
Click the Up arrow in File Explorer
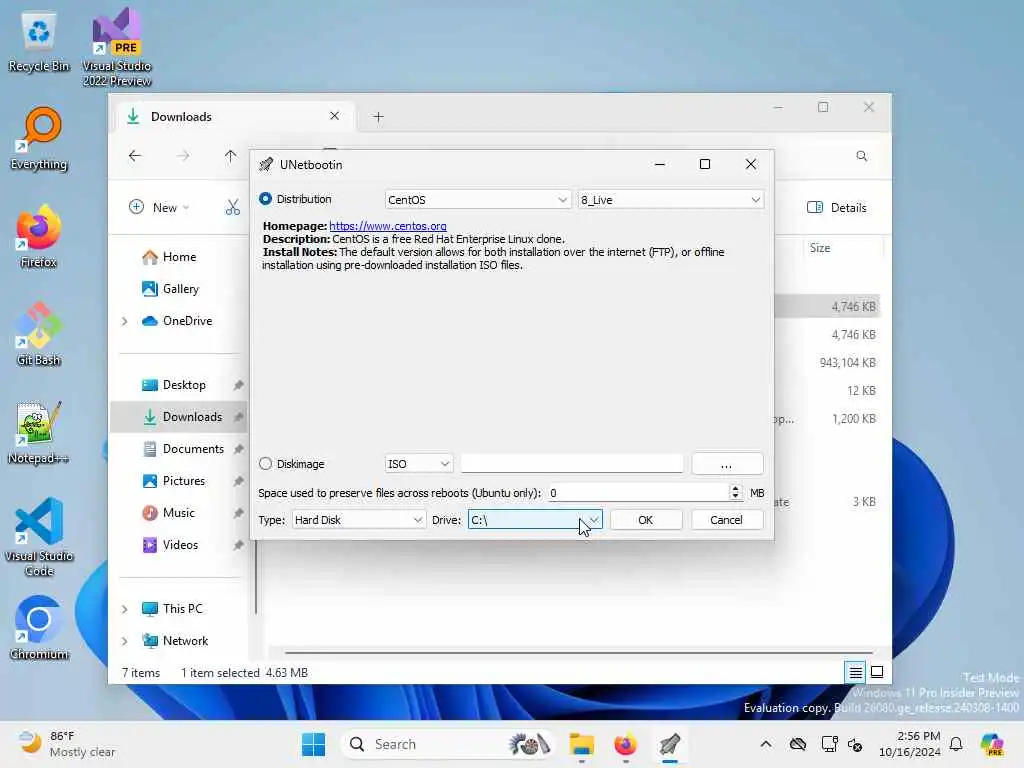point(231,156)
